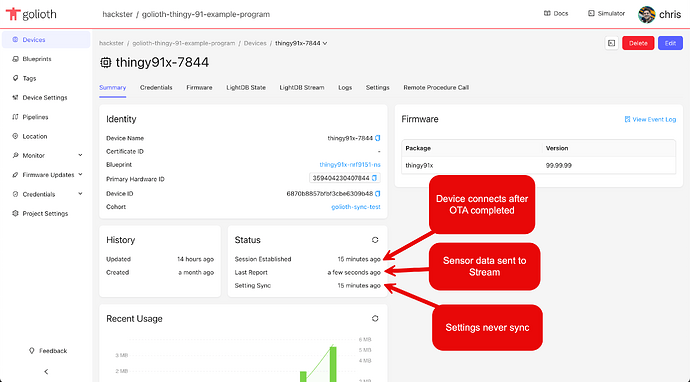This screenshot has height=382, width=690.
Task: Switch to the LightDB Stream tab
Action: point(302,88)
